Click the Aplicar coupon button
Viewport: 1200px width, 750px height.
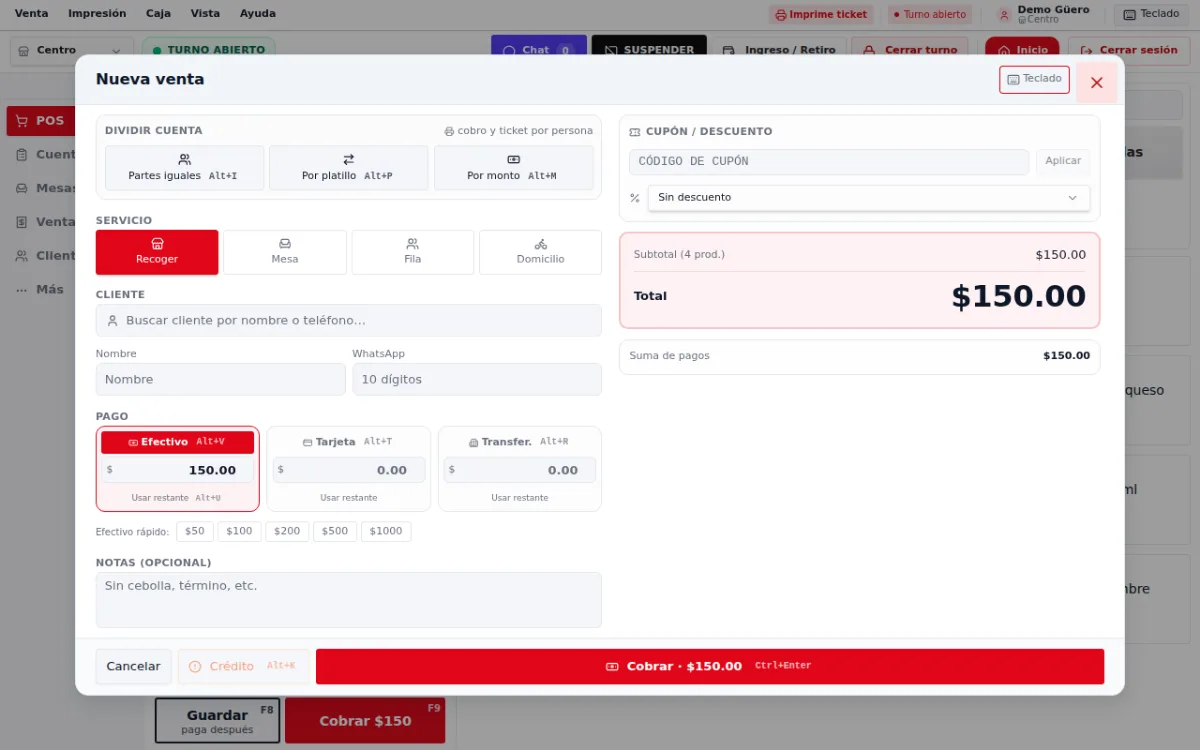point(1063,162)
